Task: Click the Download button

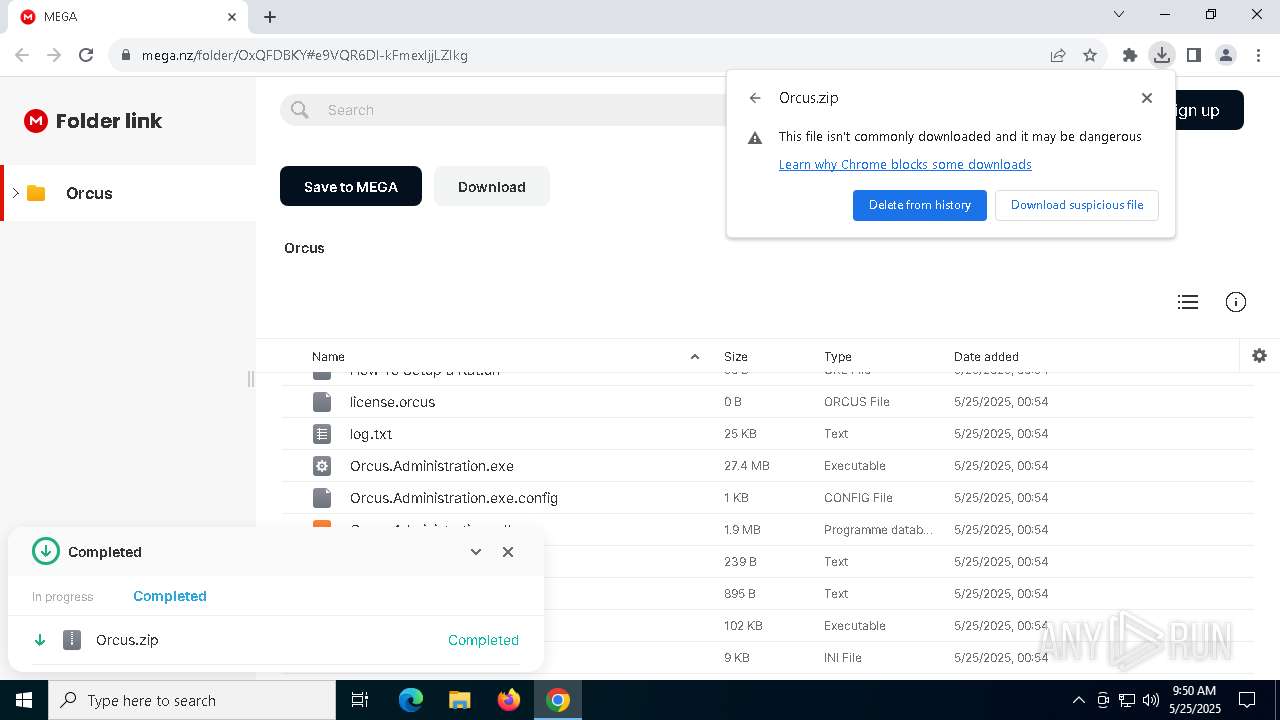Action: coord(492,187)
